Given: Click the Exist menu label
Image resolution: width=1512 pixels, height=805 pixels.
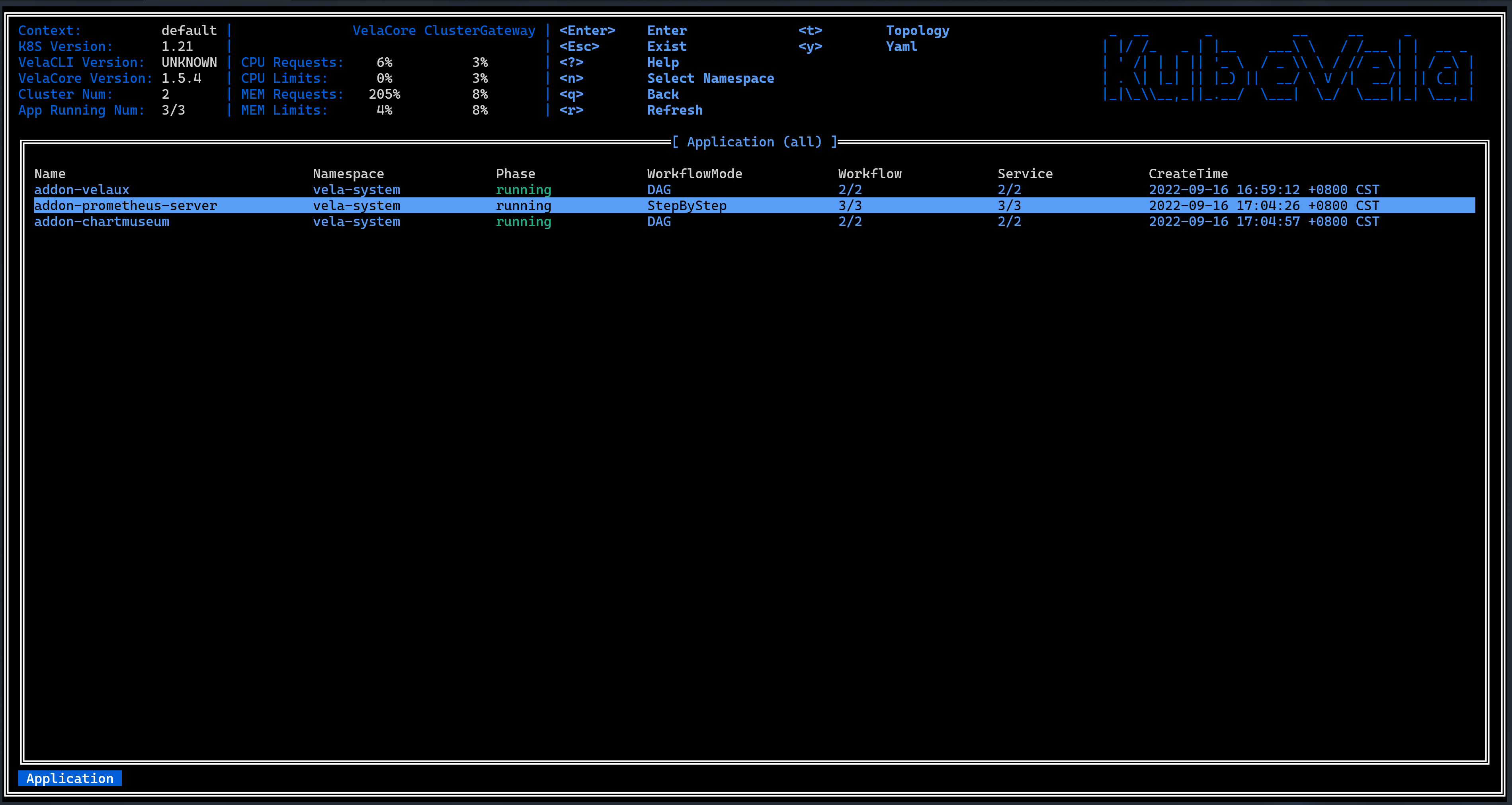Looking at the screenshot, I should click(667, 46).
